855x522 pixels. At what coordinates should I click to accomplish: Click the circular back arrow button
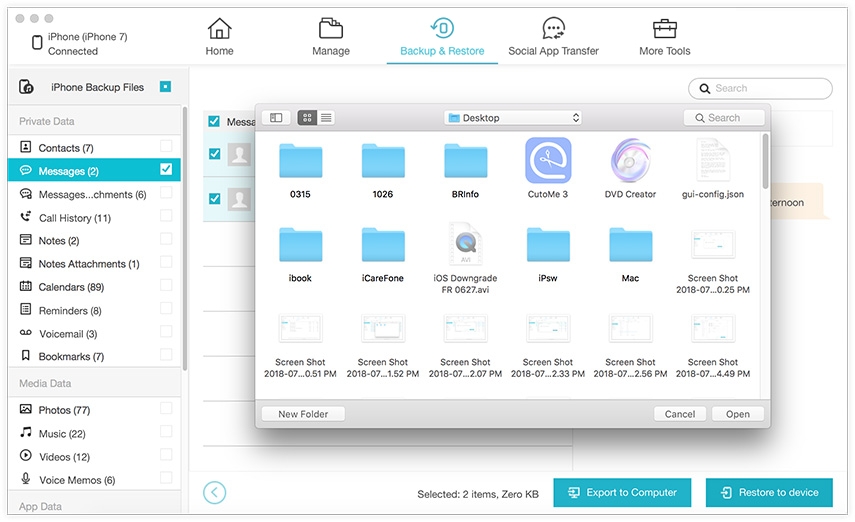(x=214, y=493)
